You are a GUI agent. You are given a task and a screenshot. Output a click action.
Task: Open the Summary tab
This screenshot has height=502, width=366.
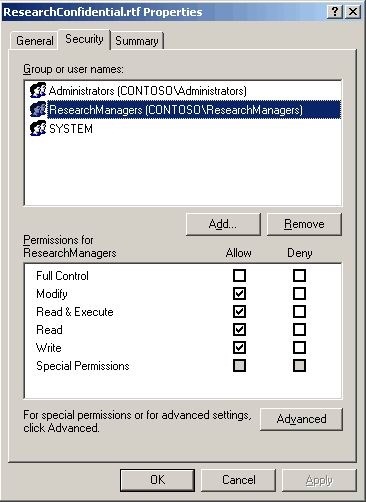pos(137,41)
